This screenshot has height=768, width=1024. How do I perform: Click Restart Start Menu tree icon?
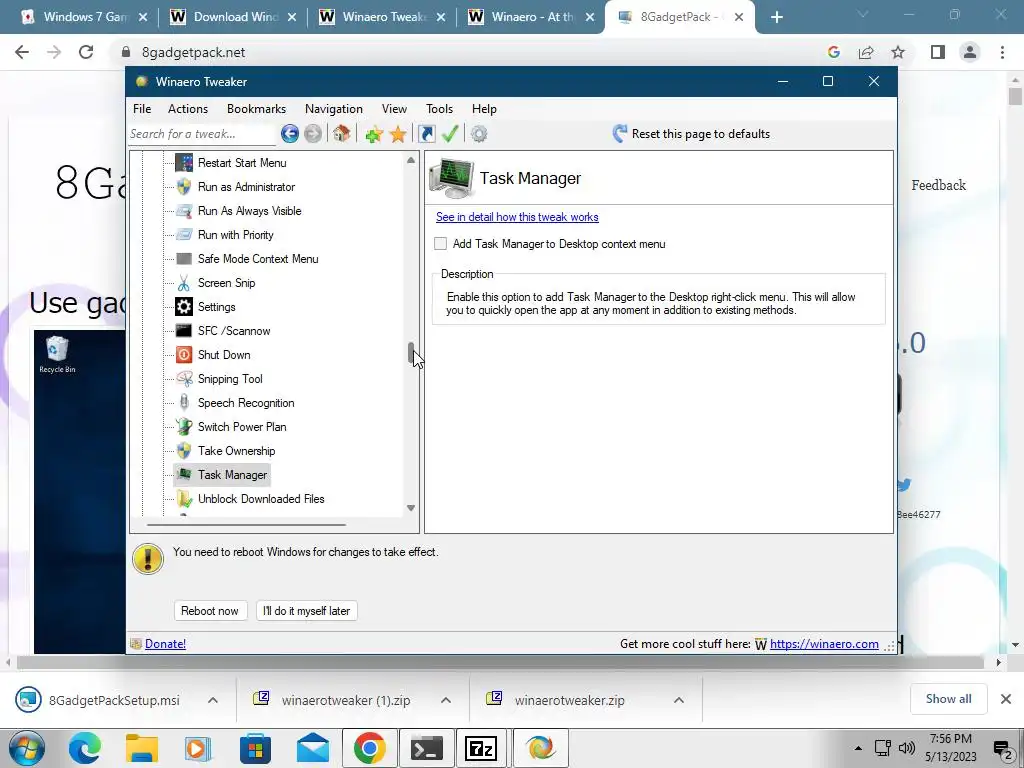coord(184,163)
